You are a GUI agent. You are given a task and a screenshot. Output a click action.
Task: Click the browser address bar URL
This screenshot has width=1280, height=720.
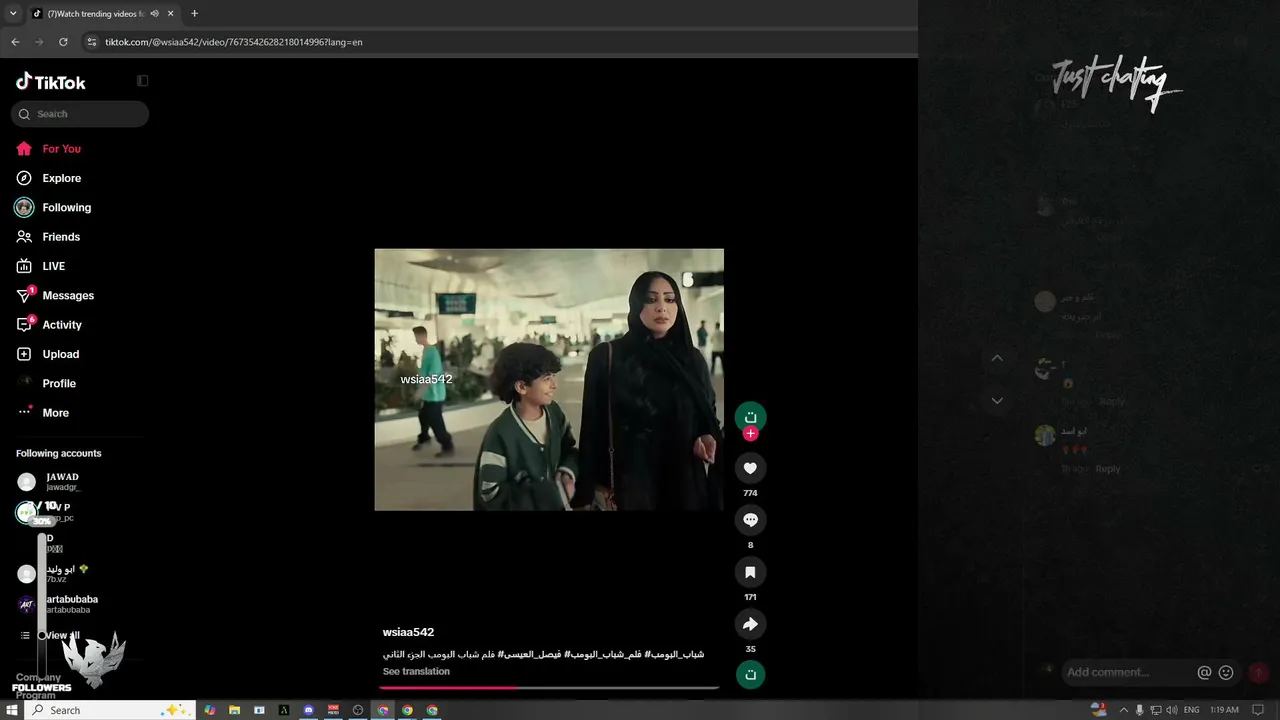[234, 42]
